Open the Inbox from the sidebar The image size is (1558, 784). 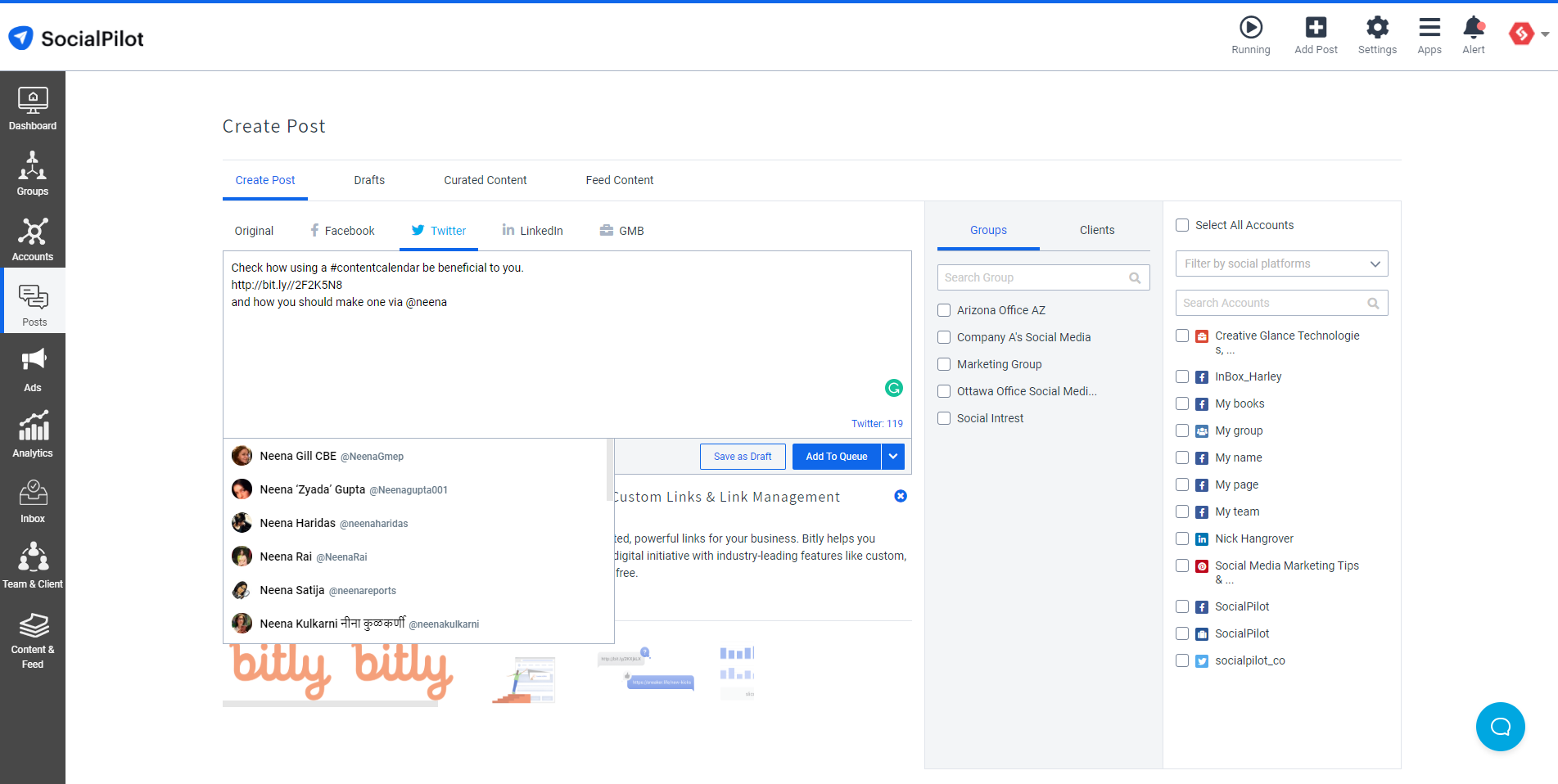(33, 498)
